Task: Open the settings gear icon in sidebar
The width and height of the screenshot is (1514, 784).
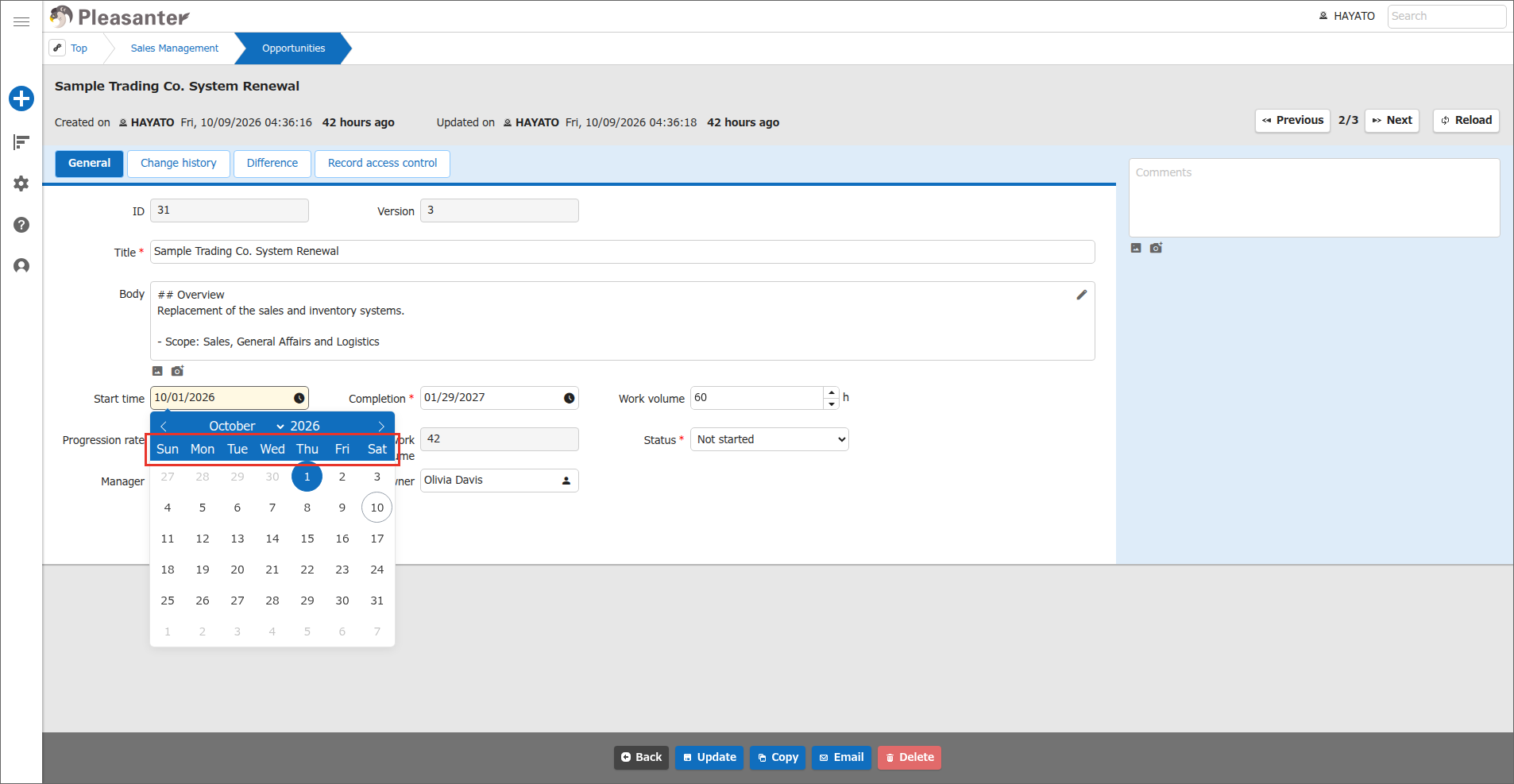Action: [x=21, y=183]
